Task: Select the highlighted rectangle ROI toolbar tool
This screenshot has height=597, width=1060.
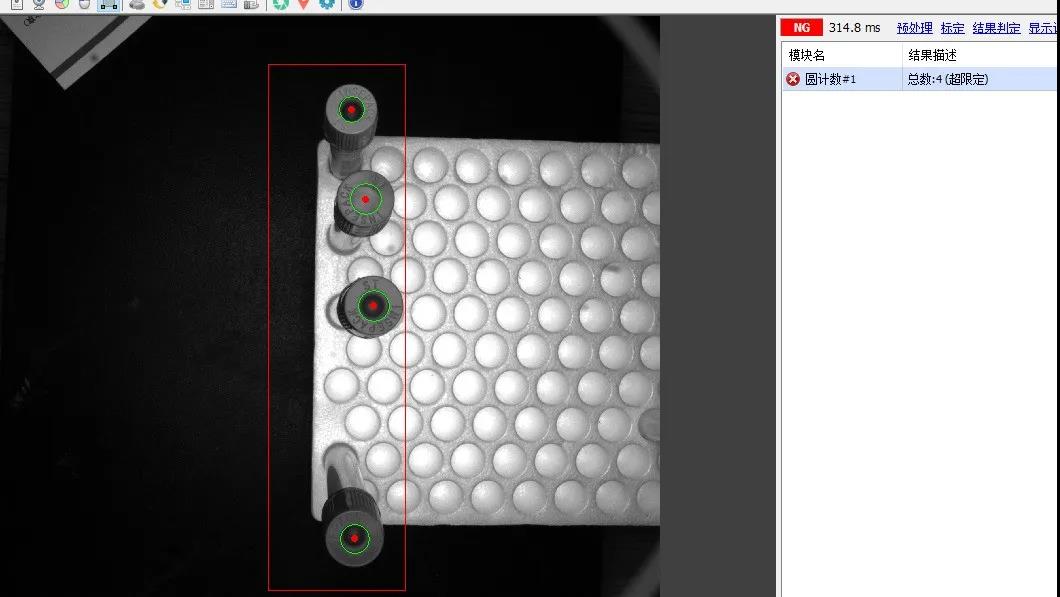Action: point(108,4)
